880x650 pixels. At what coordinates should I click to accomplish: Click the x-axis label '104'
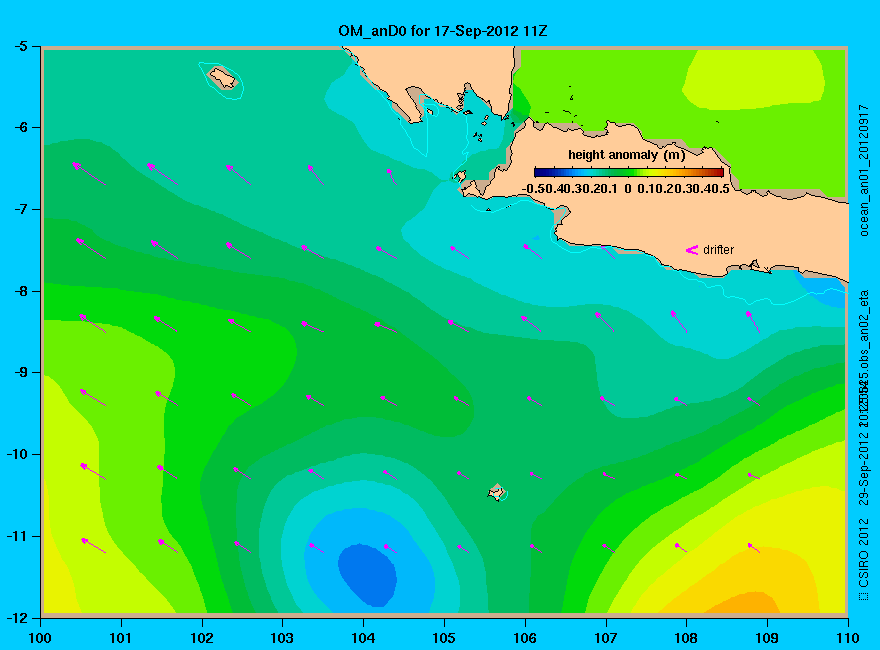point(363,638)
